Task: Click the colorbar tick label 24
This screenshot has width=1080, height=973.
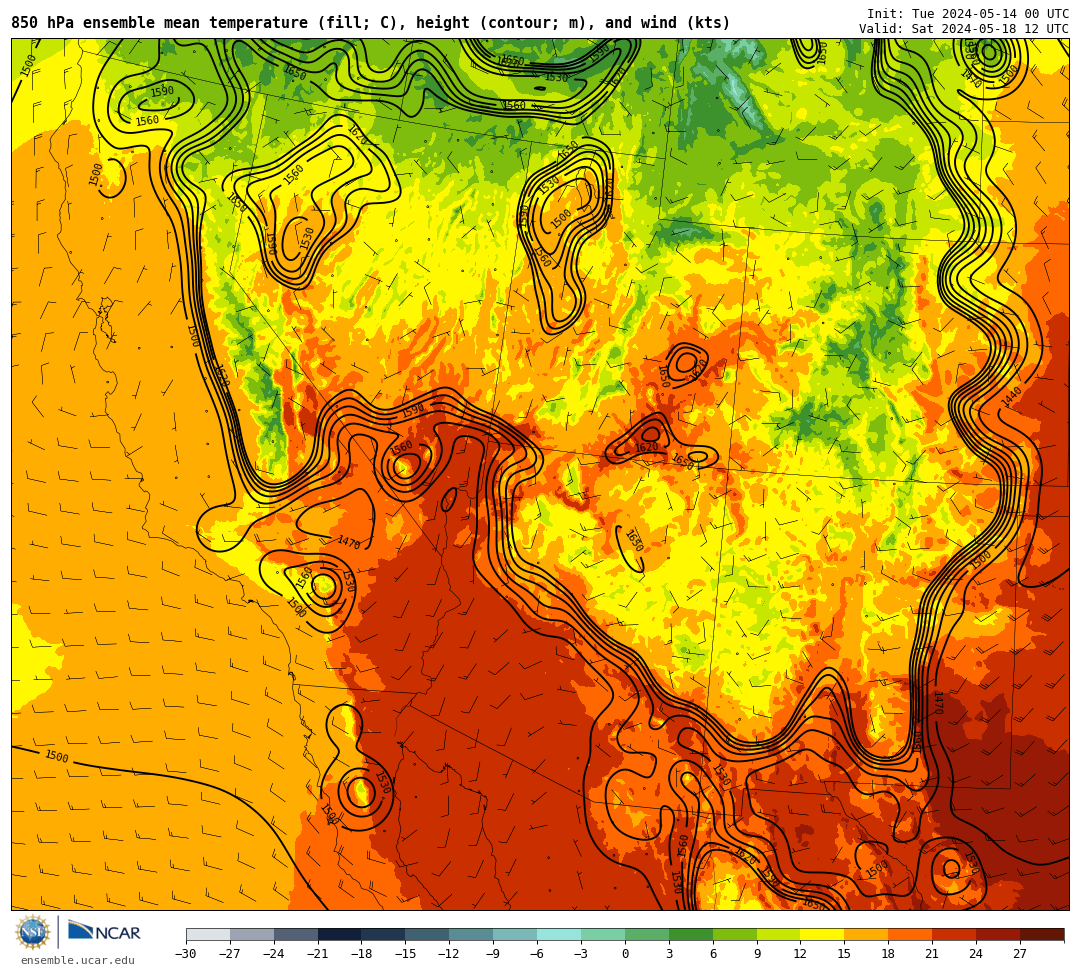Action: [976, 954]
